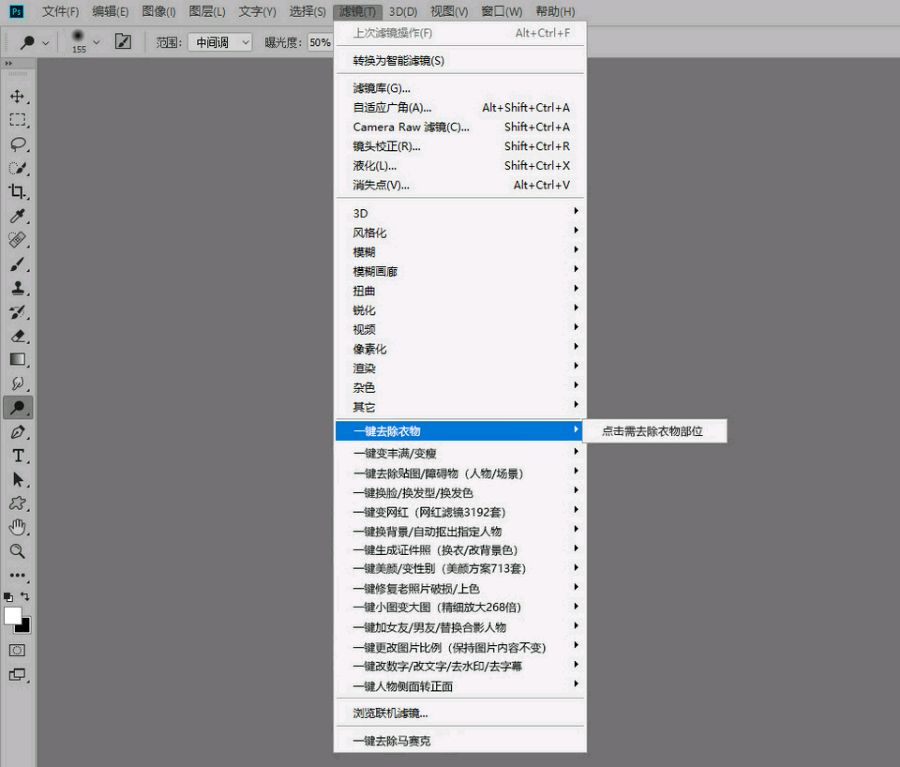Choose 转换为智能滤镜(S)
Screen dimensions: 900x767
pyautogui.click(x=460, y=60)
